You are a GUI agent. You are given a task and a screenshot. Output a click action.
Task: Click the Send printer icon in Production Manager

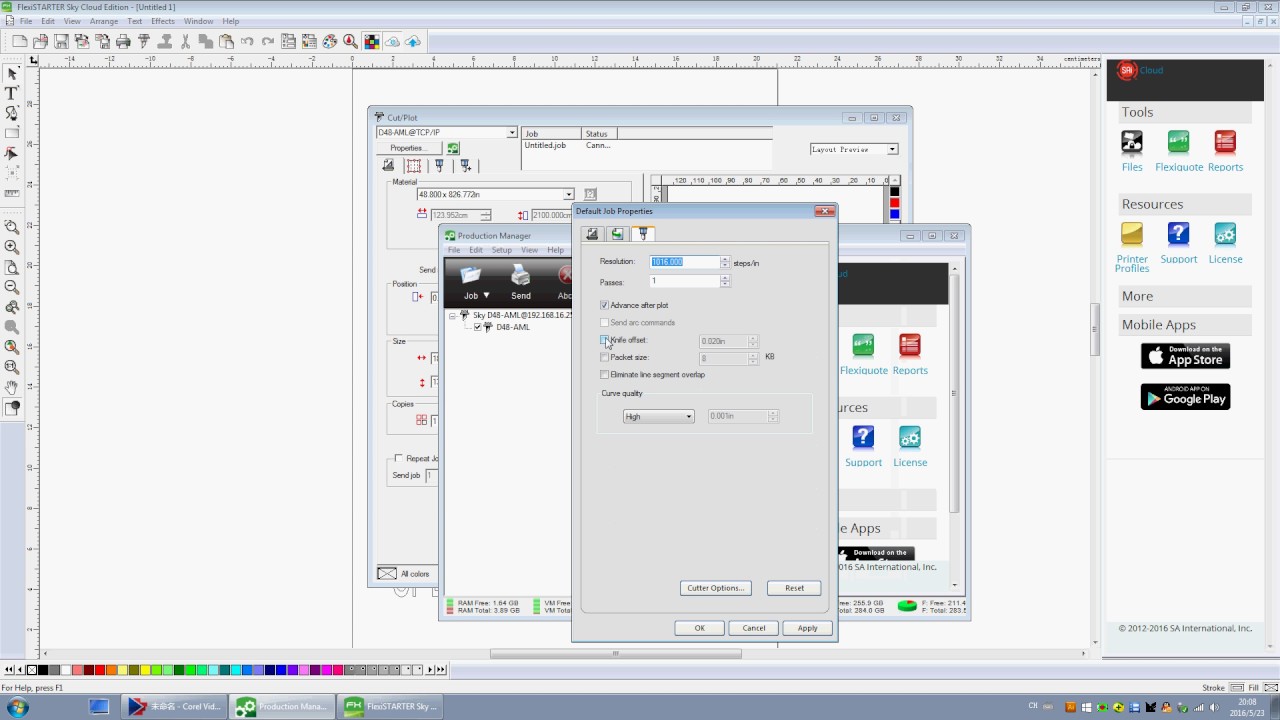520,275
